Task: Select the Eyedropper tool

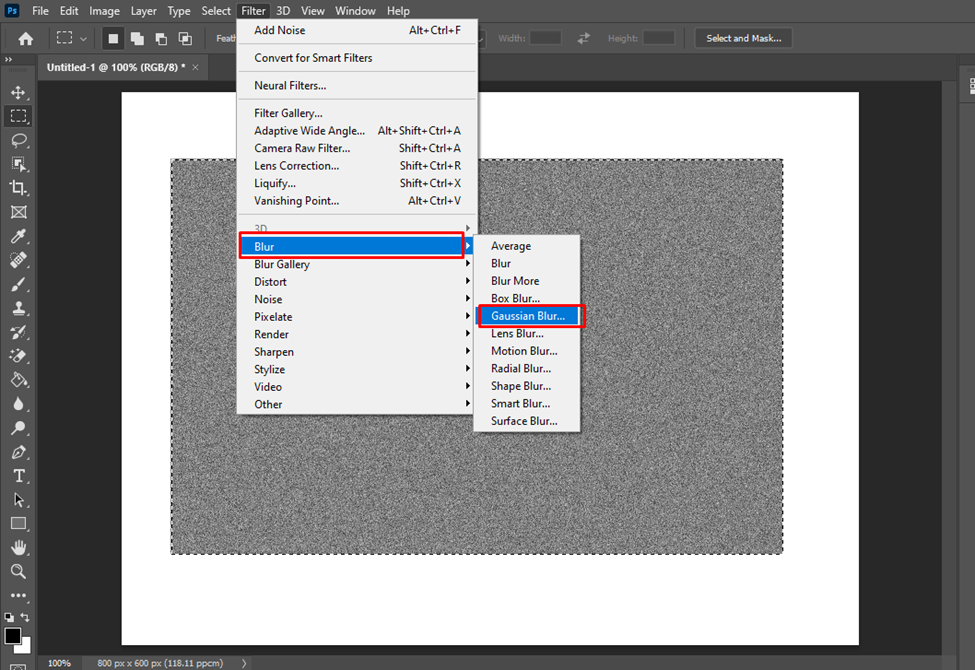Action: coord(19,236)
